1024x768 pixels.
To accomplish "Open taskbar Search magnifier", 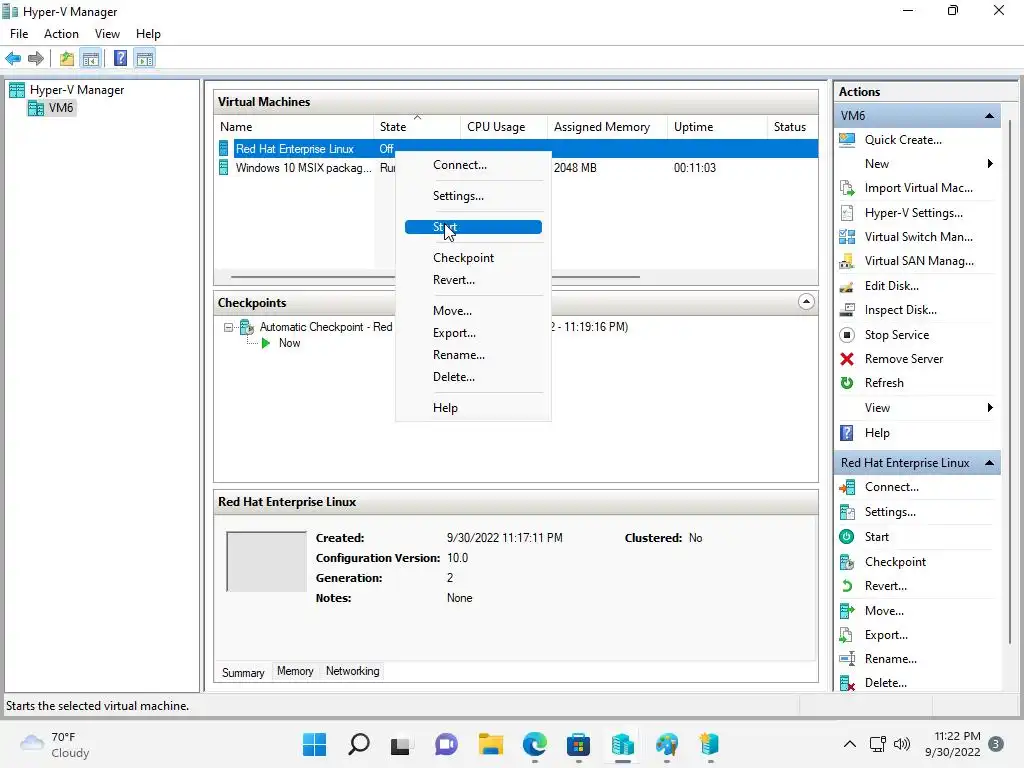I will point(359,744).
